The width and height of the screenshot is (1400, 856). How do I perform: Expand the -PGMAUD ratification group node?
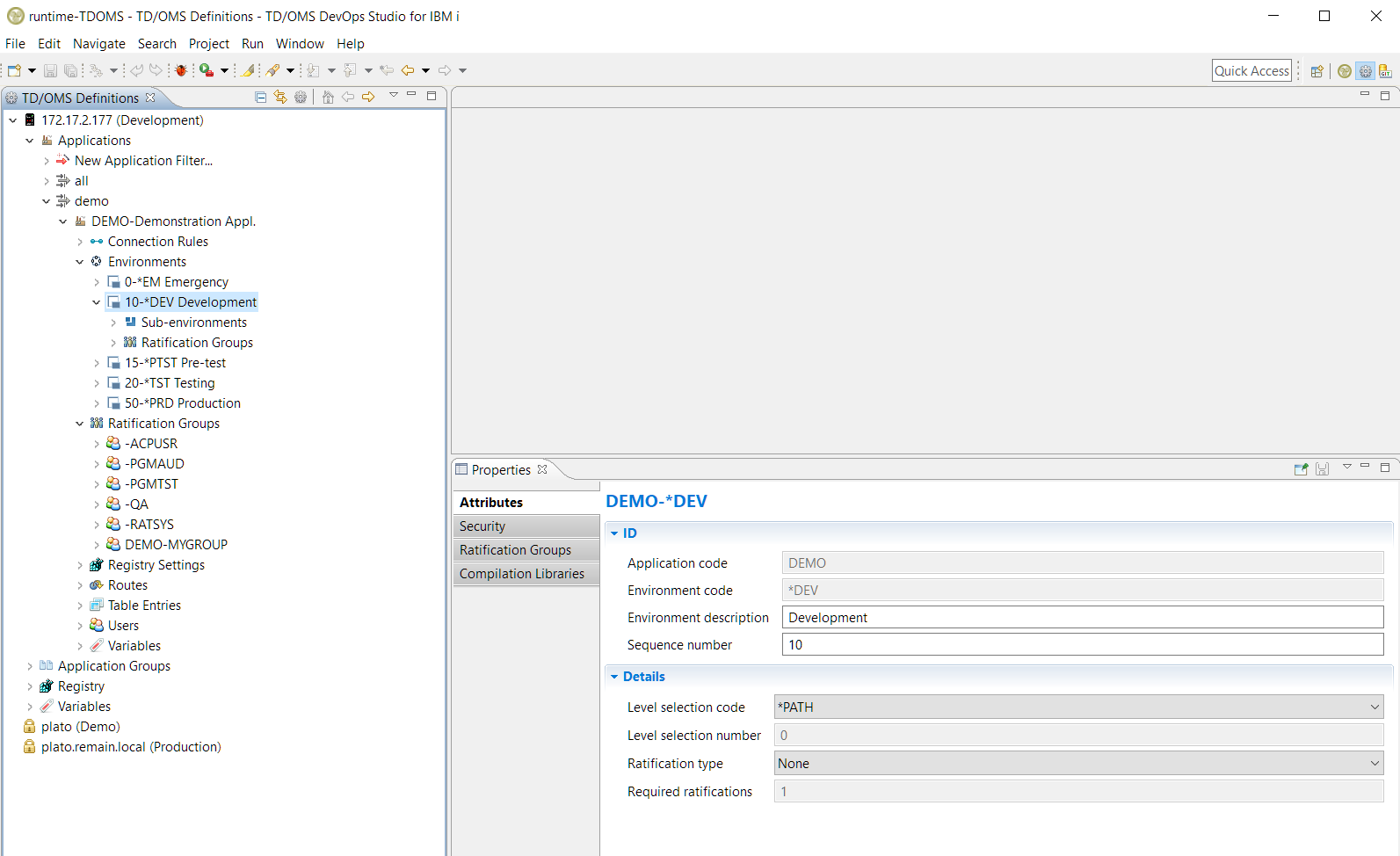pyautogui.click(x=97, y=464)
